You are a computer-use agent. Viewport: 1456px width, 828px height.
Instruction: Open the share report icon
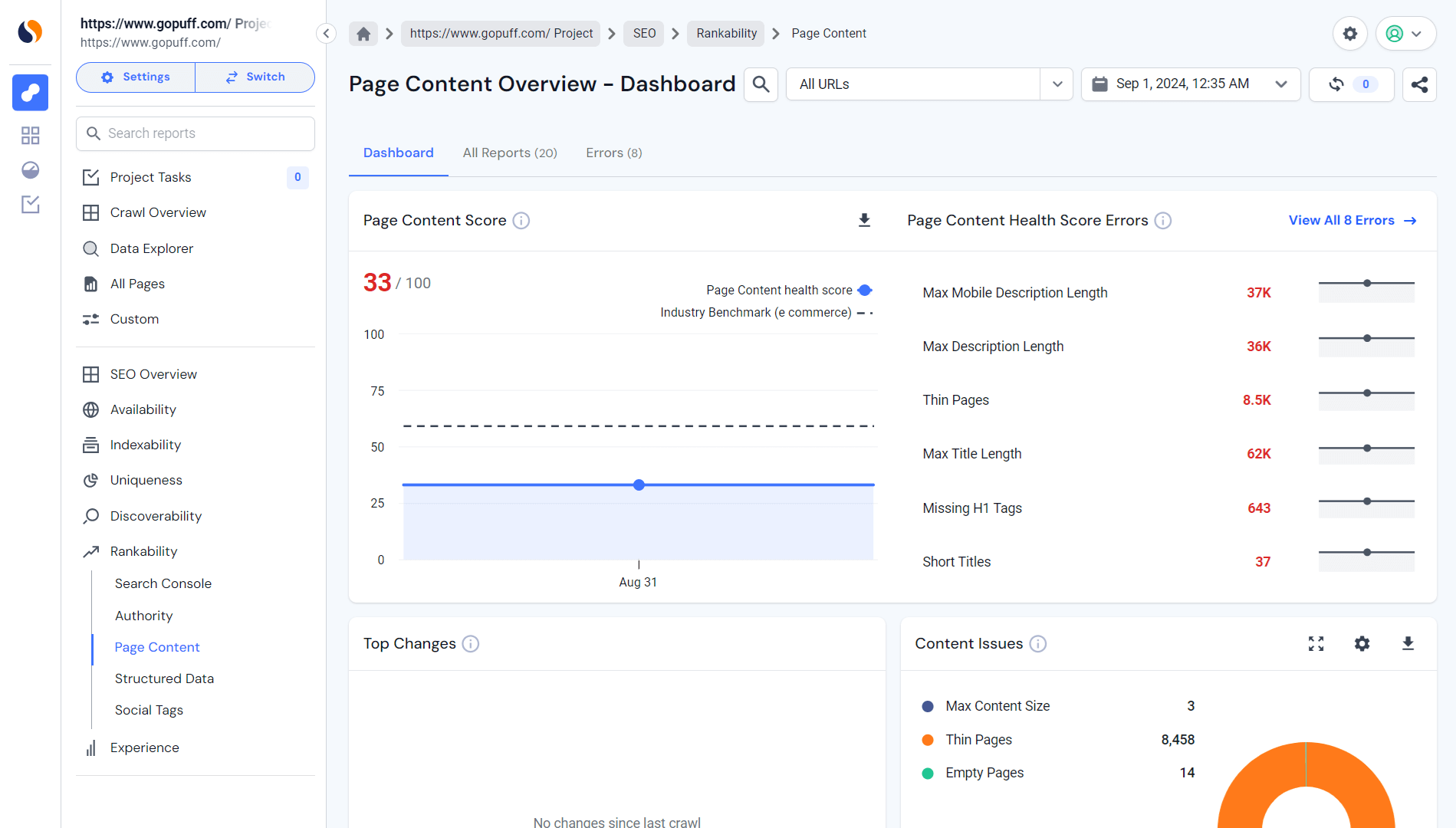[1419, 85]
